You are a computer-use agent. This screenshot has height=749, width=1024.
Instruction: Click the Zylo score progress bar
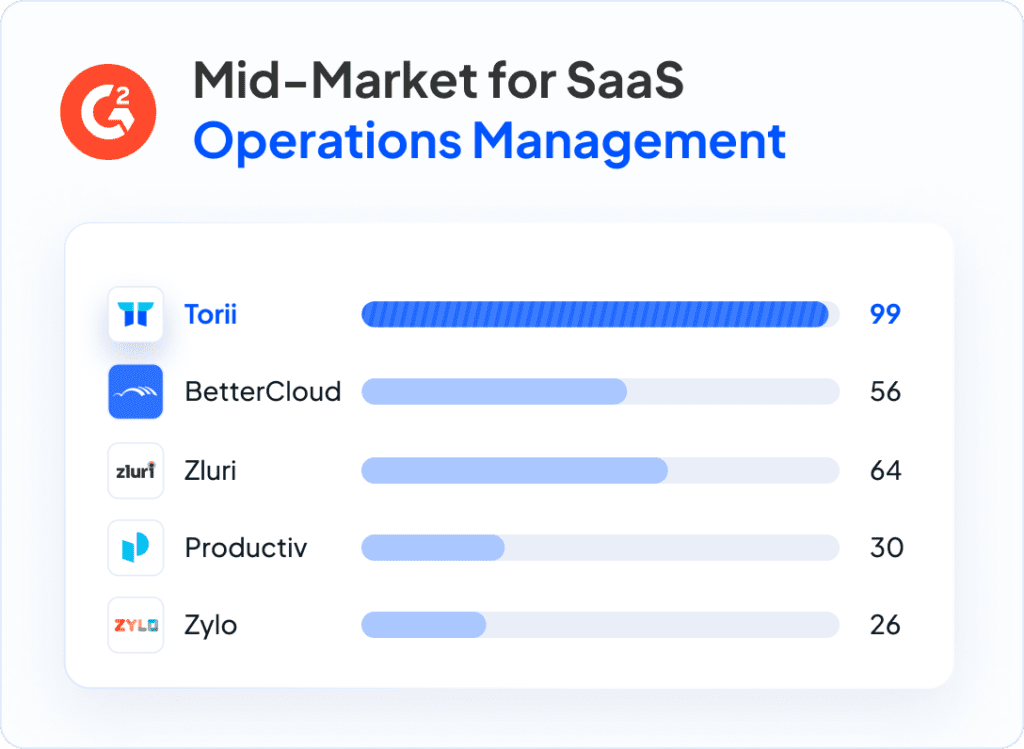[x=600, y=625]
